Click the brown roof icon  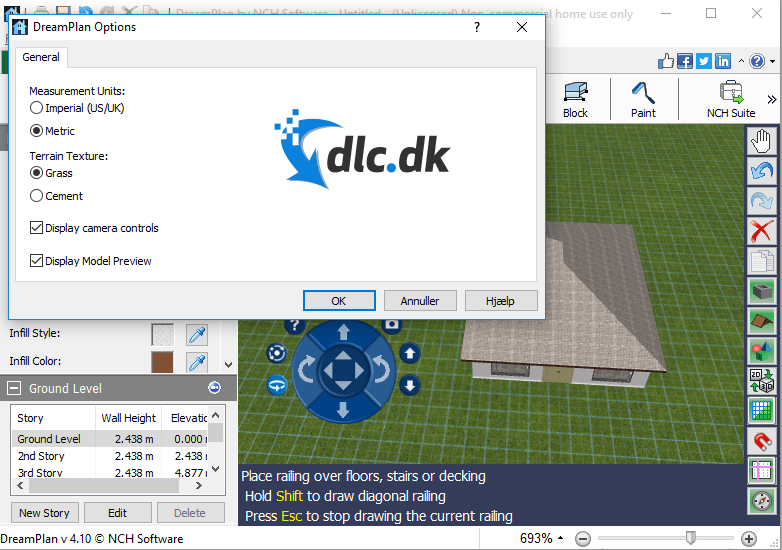click(761, 321)
